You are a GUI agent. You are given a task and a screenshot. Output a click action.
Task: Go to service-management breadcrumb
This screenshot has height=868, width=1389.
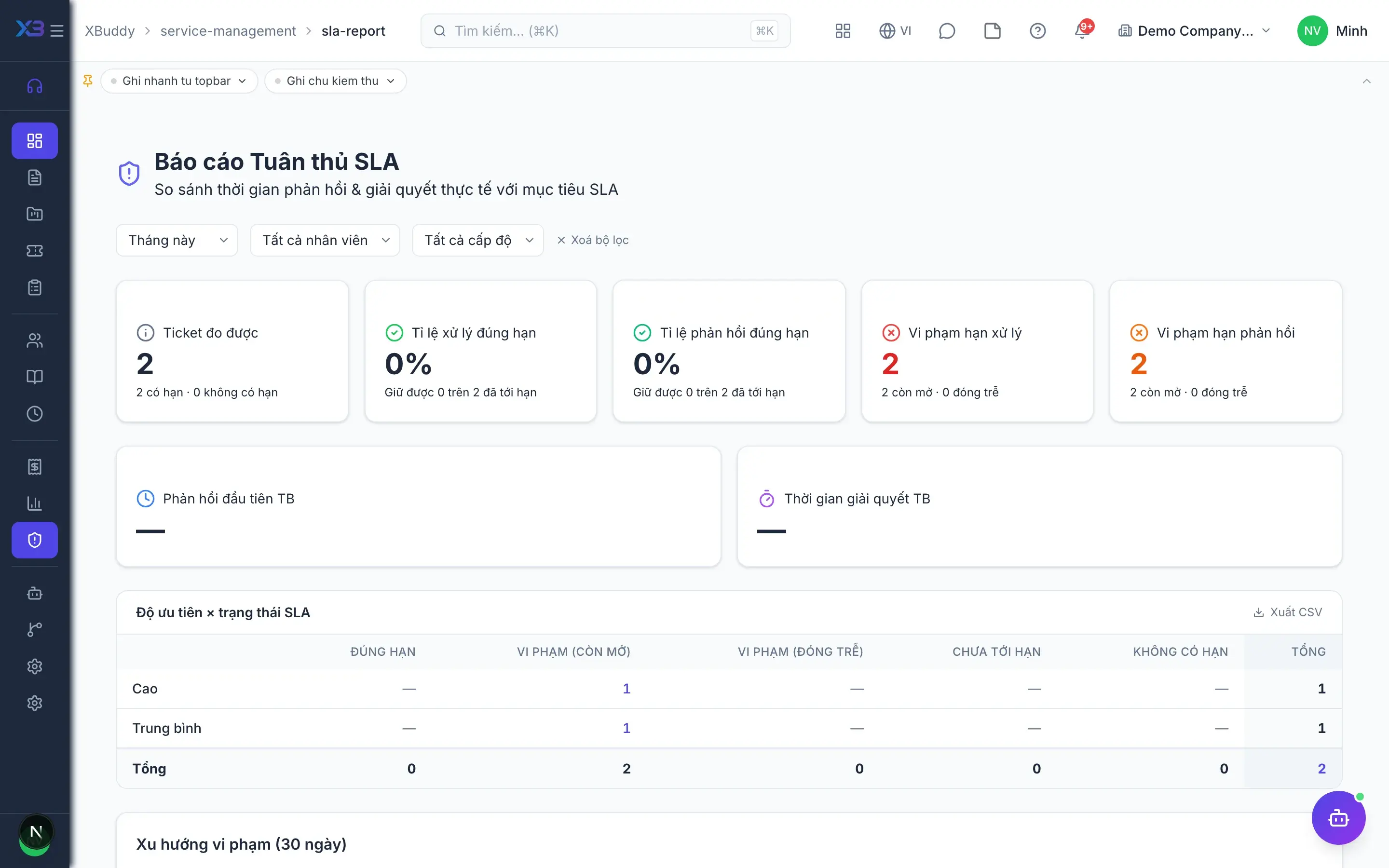click(x=228, y=31)
